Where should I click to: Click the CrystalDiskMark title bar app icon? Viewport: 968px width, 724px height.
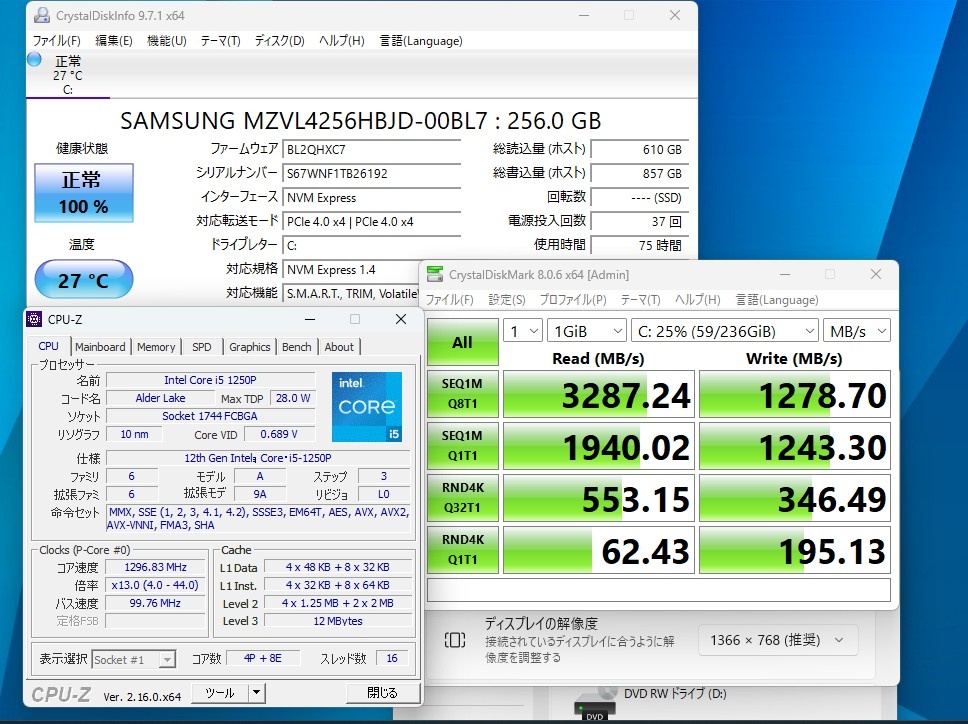click(435, 275)
